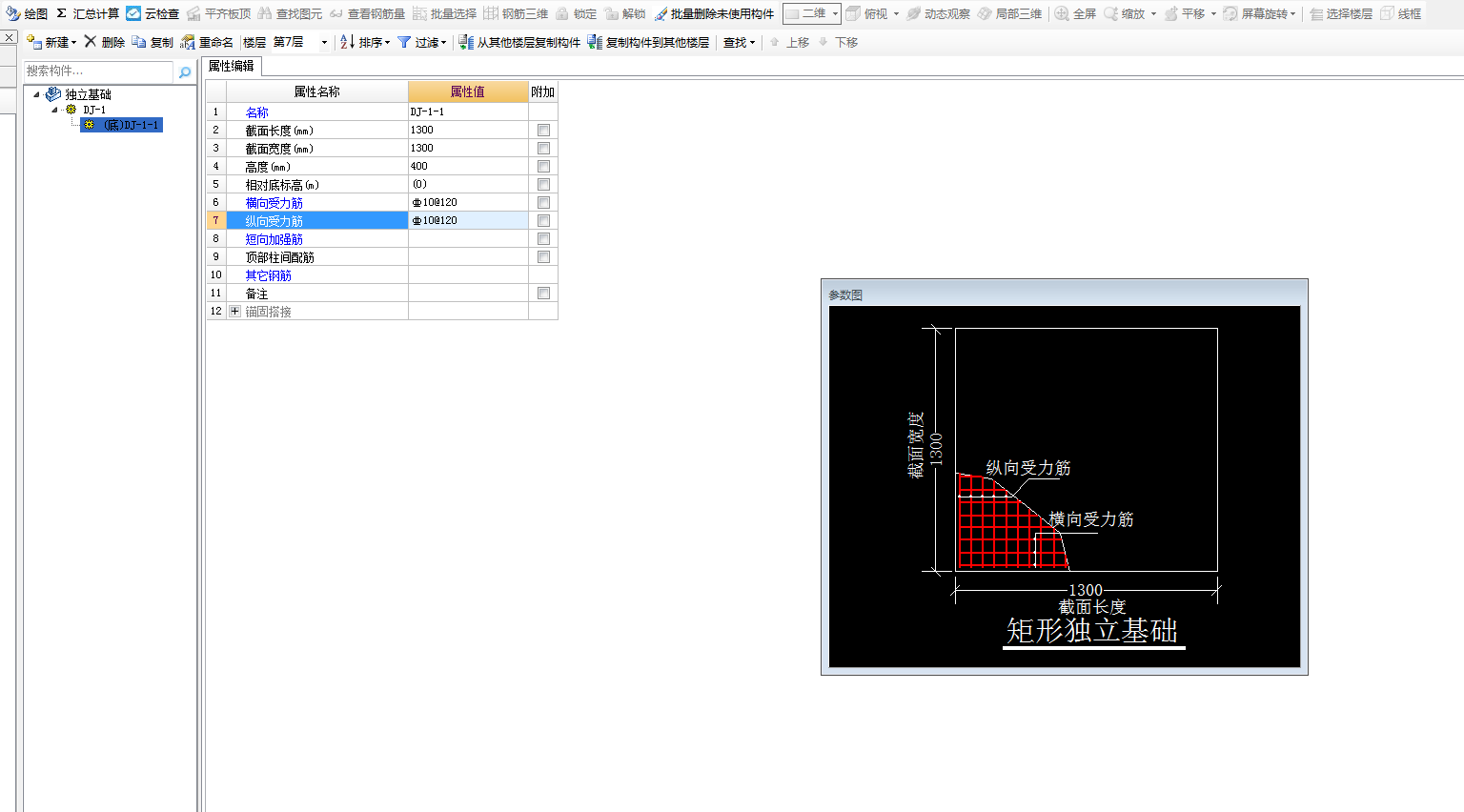1464x812 pixels.
Task: Focus the 搜索构件 search field
Action: point(98,71)
